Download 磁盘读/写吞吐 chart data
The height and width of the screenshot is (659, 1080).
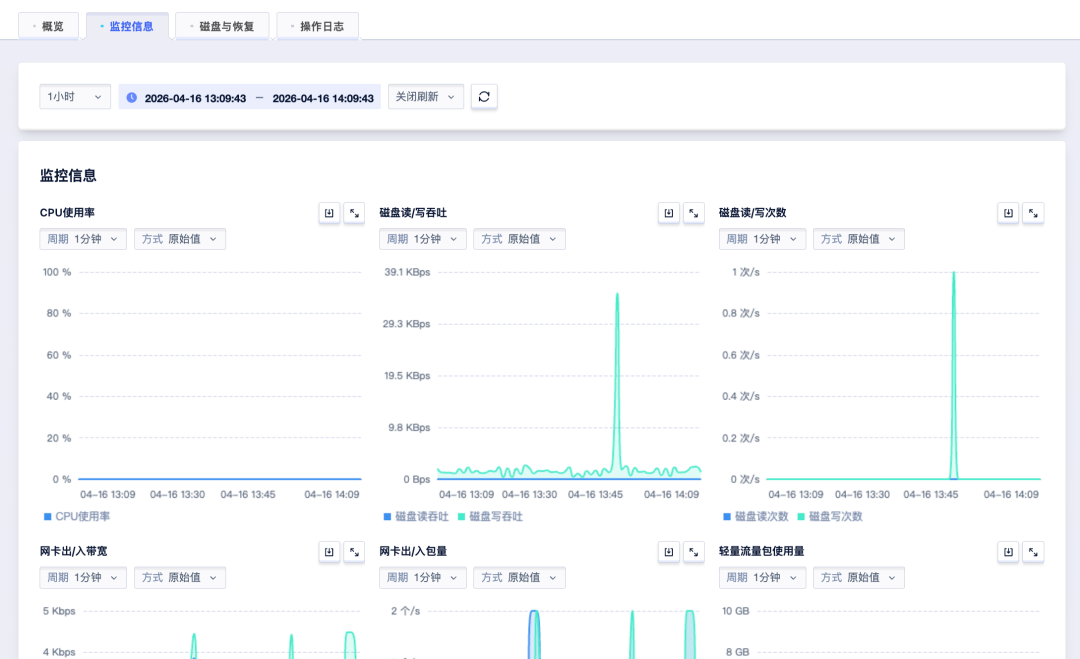click(669, 213)
